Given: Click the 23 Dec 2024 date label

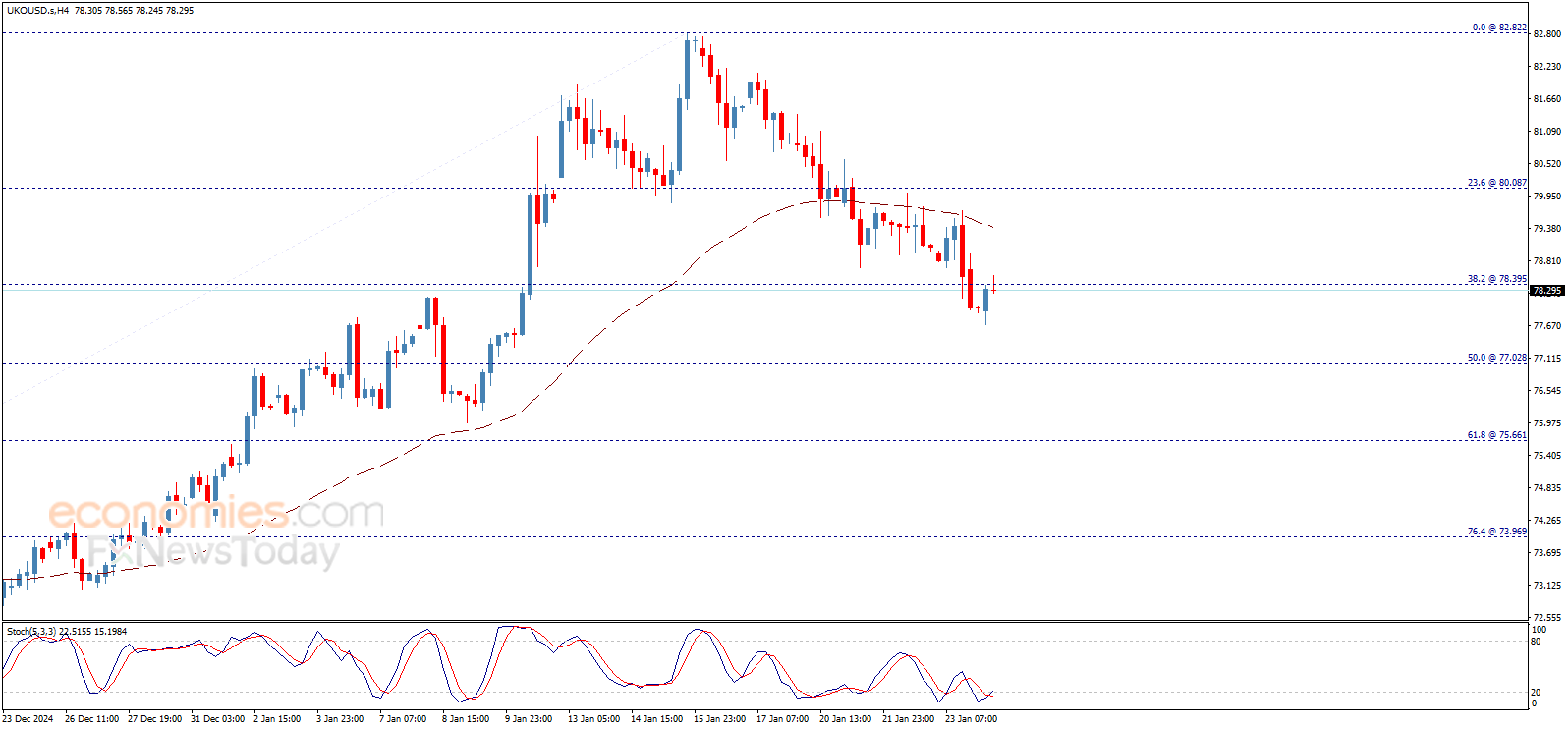Looking at the screenshot, I should point(28,719).
